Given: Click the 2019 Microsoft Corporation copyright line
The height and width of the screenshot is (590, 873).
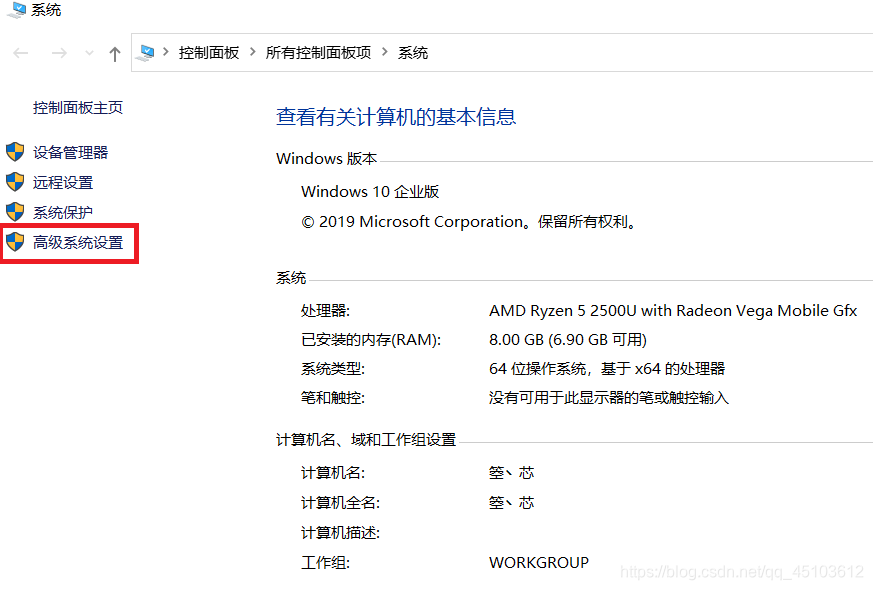Looking at the screenshot, I should click(469, 222).
